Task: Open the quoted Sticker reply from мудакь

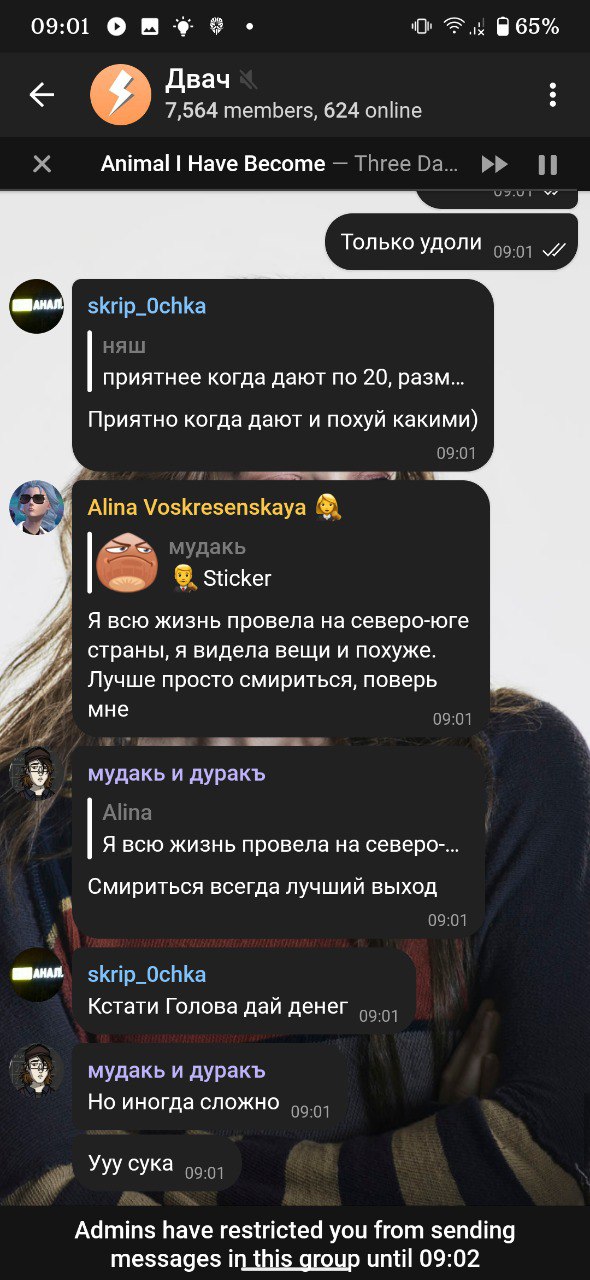Action: (283, 563)
